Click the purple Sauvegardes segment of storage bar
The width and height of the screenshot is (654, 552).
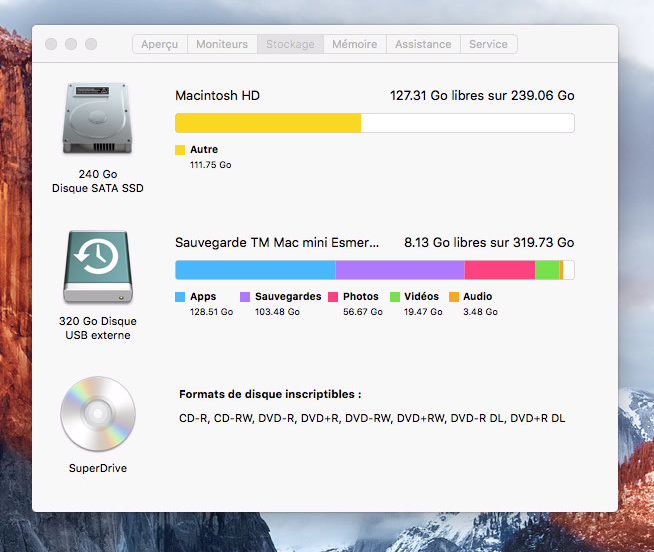click(x=399, y=270)
